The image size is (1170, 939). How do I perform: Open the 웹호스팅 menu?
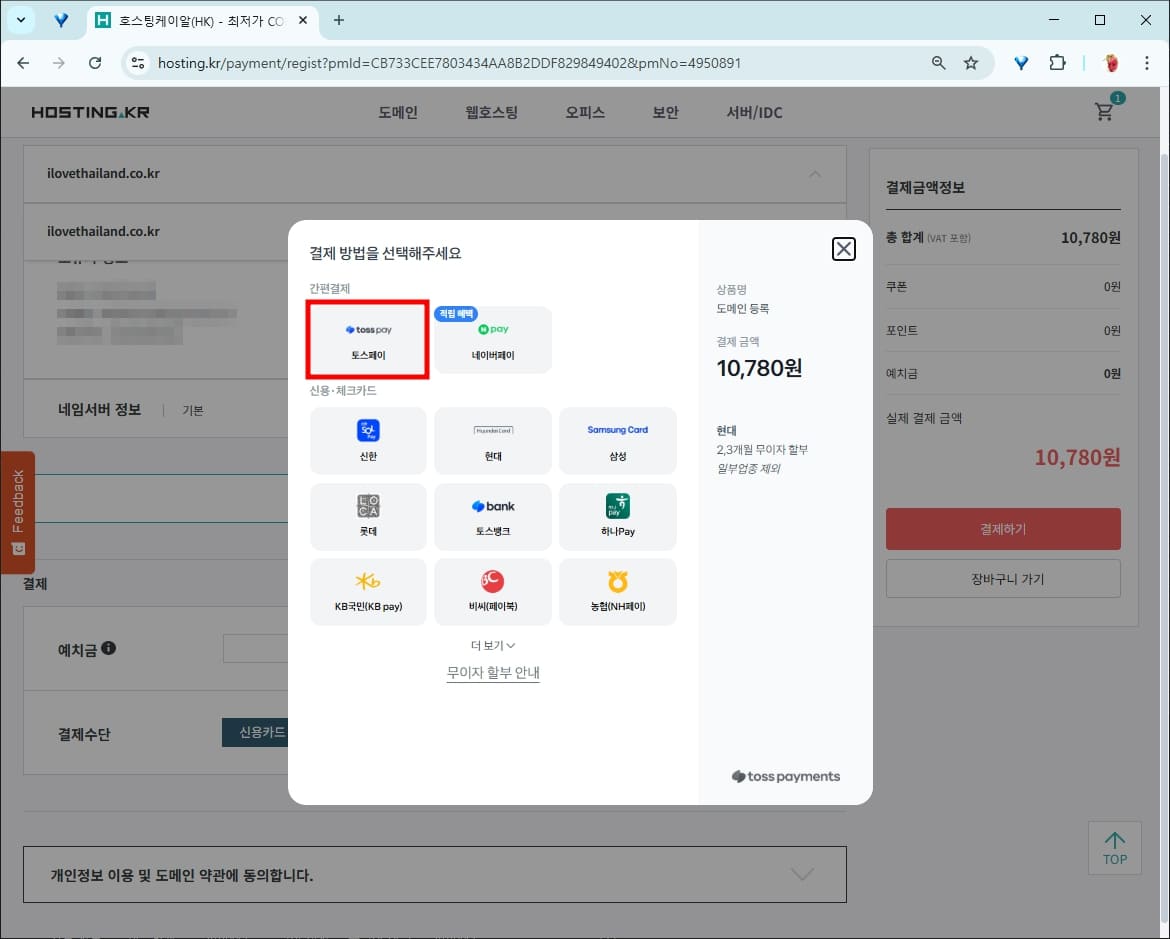click(x=491, y=112)
